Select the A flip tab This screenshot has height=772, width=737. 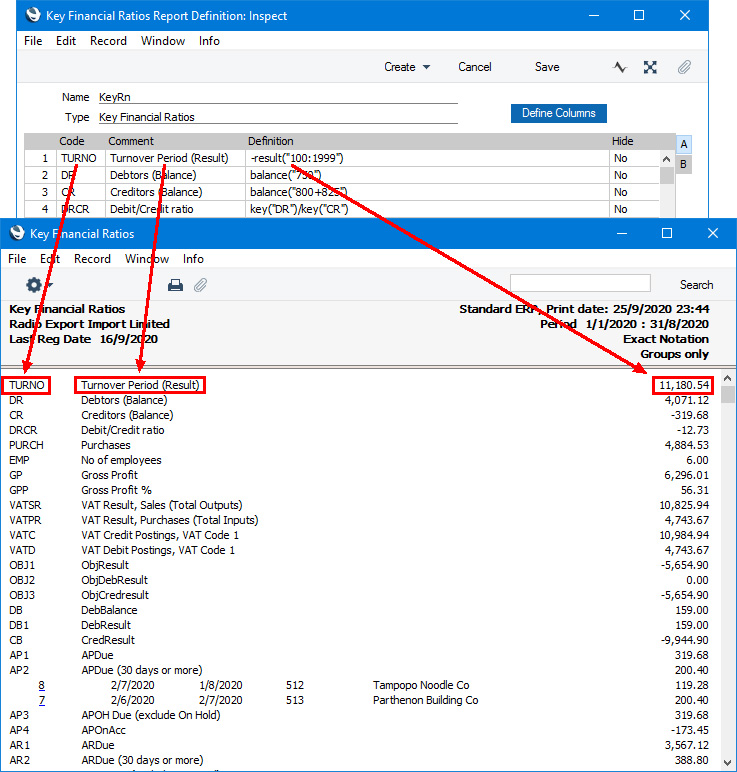click(683, 144)
